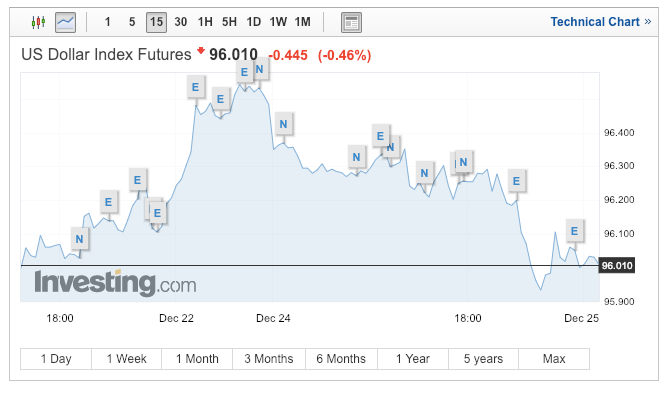Select the Max range button
The image size is (669, 394).
coord(554,359)
